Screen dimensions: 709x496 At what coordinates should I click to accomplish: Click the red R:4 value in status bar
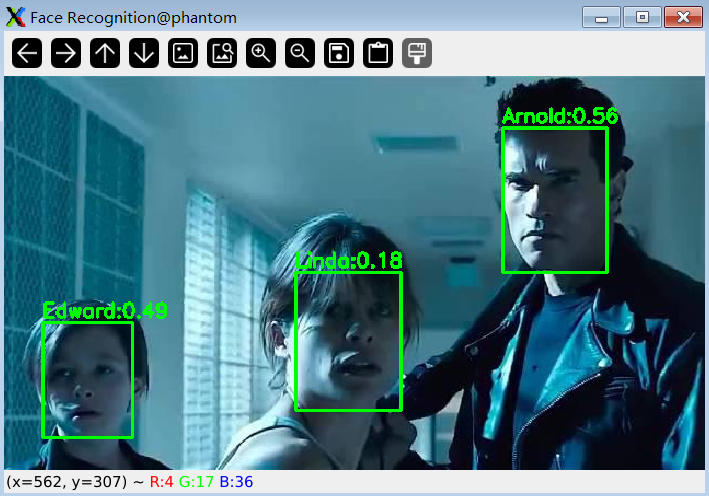[161, 482]
